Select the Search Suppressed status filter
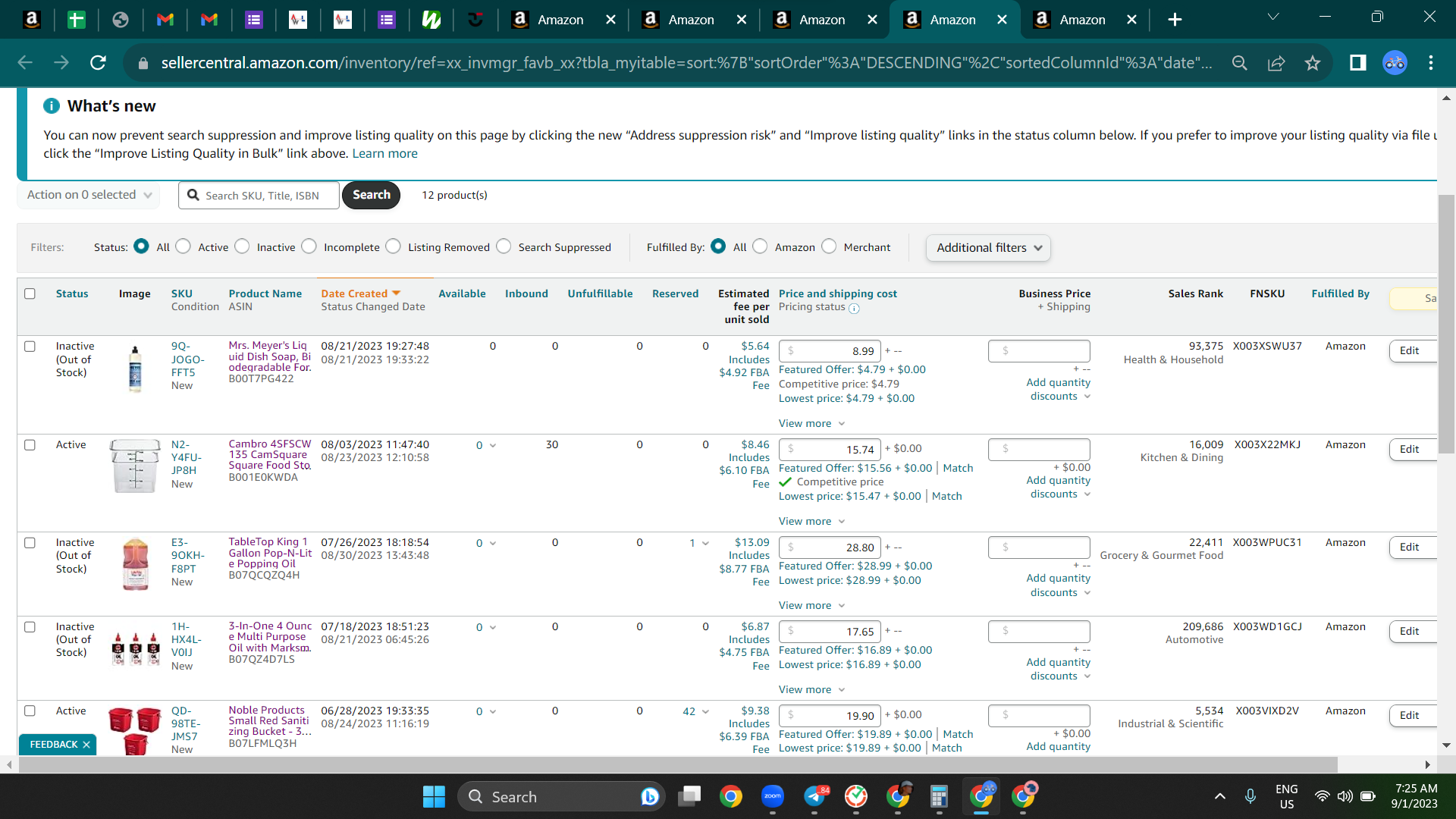1456x819 pixels. click(504, 246)
